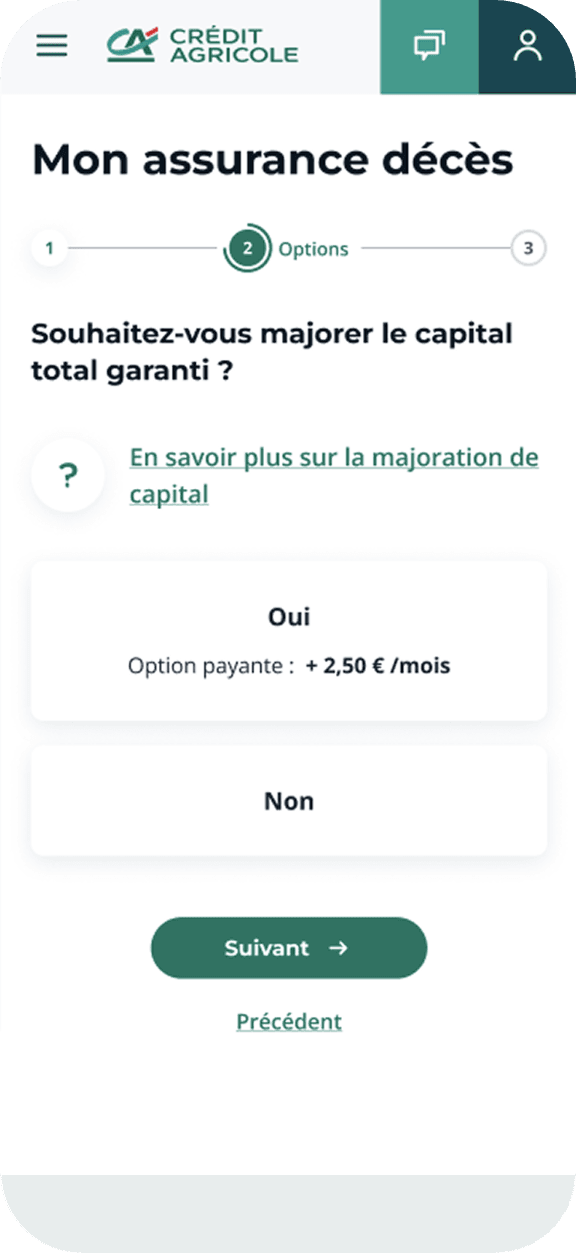Open the hamburger navigation menu

click(51, 45)
